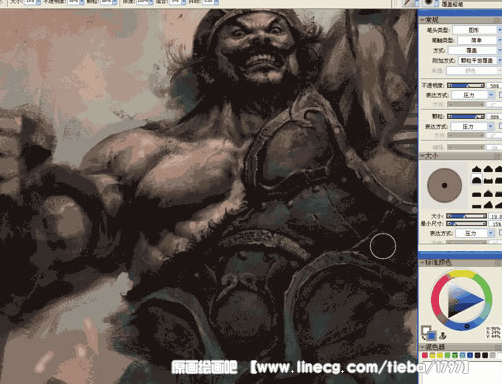Click the brush size value field
The width and height of the screenshot is (502, 384).
click(x=495, y=216)
